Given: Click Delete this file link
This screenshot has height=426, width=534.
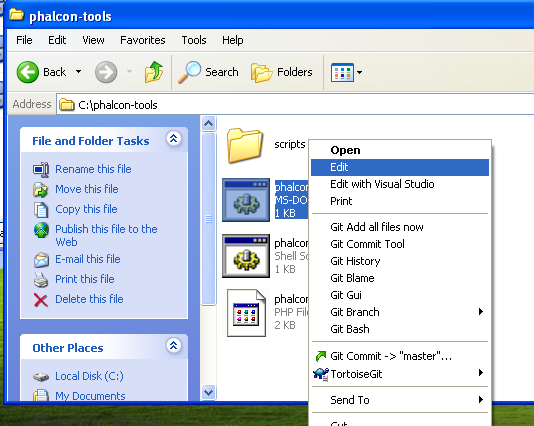Looking at the screenshot, I should pyautogui.click(x=89, y=299).
